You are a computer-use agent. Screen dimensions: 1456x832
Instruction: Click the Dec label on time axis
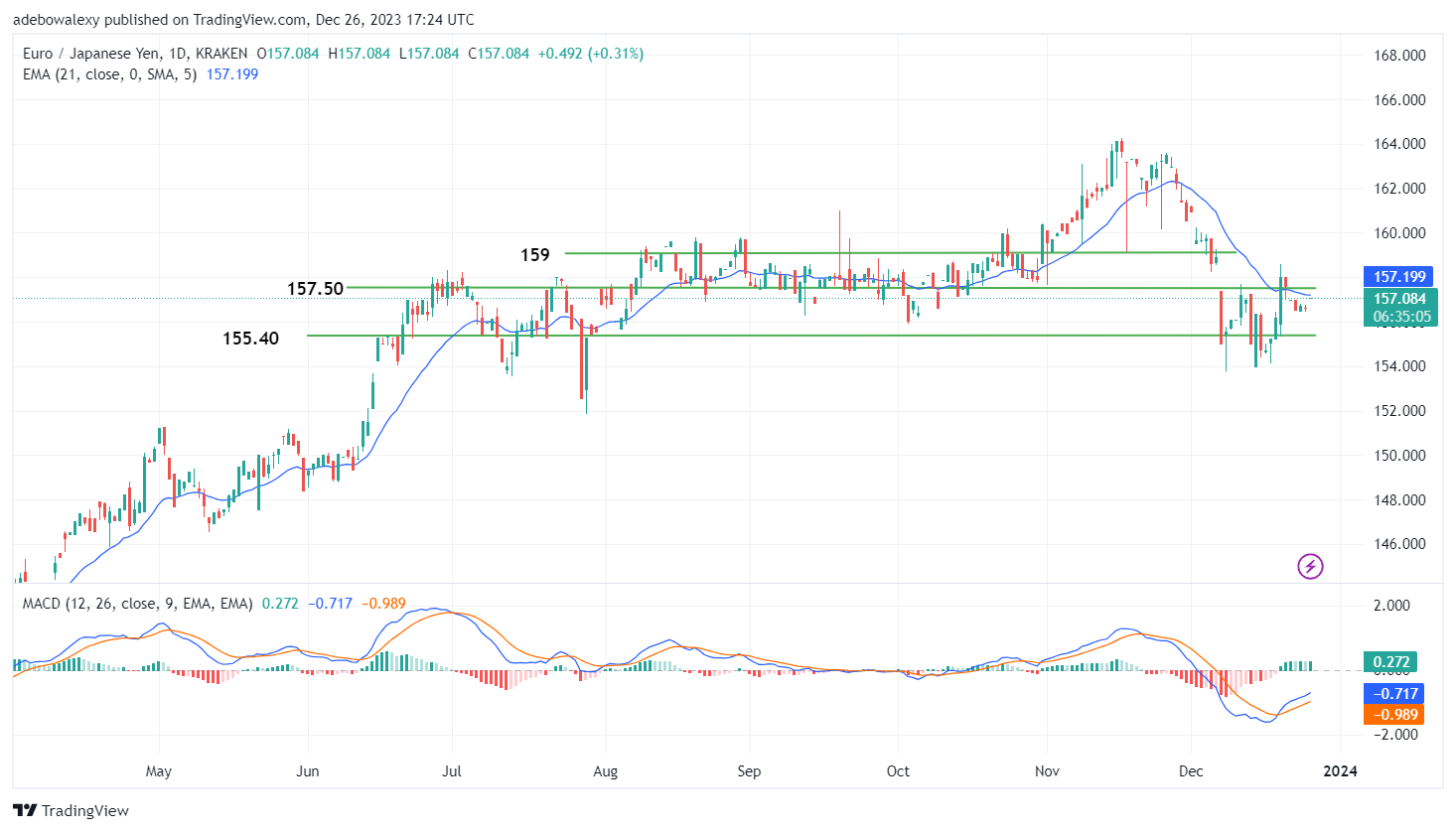[x=1191, y=771]
